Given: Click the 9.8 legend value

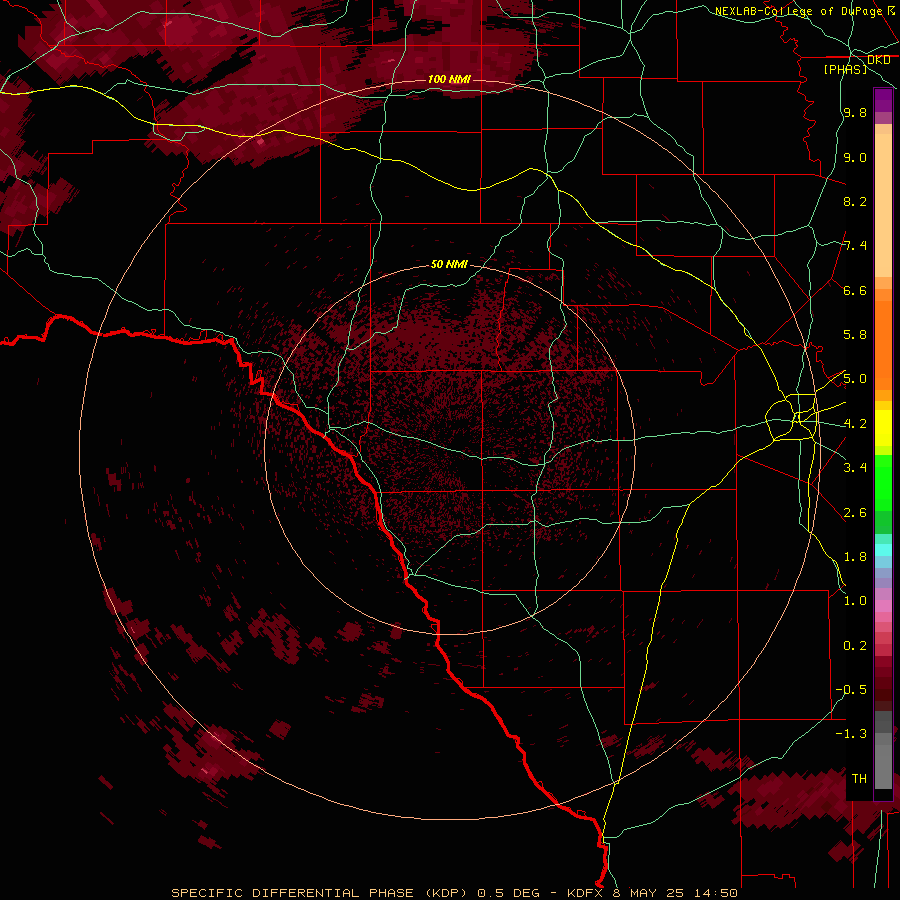Looking at the screenshot, I should 855,112.
